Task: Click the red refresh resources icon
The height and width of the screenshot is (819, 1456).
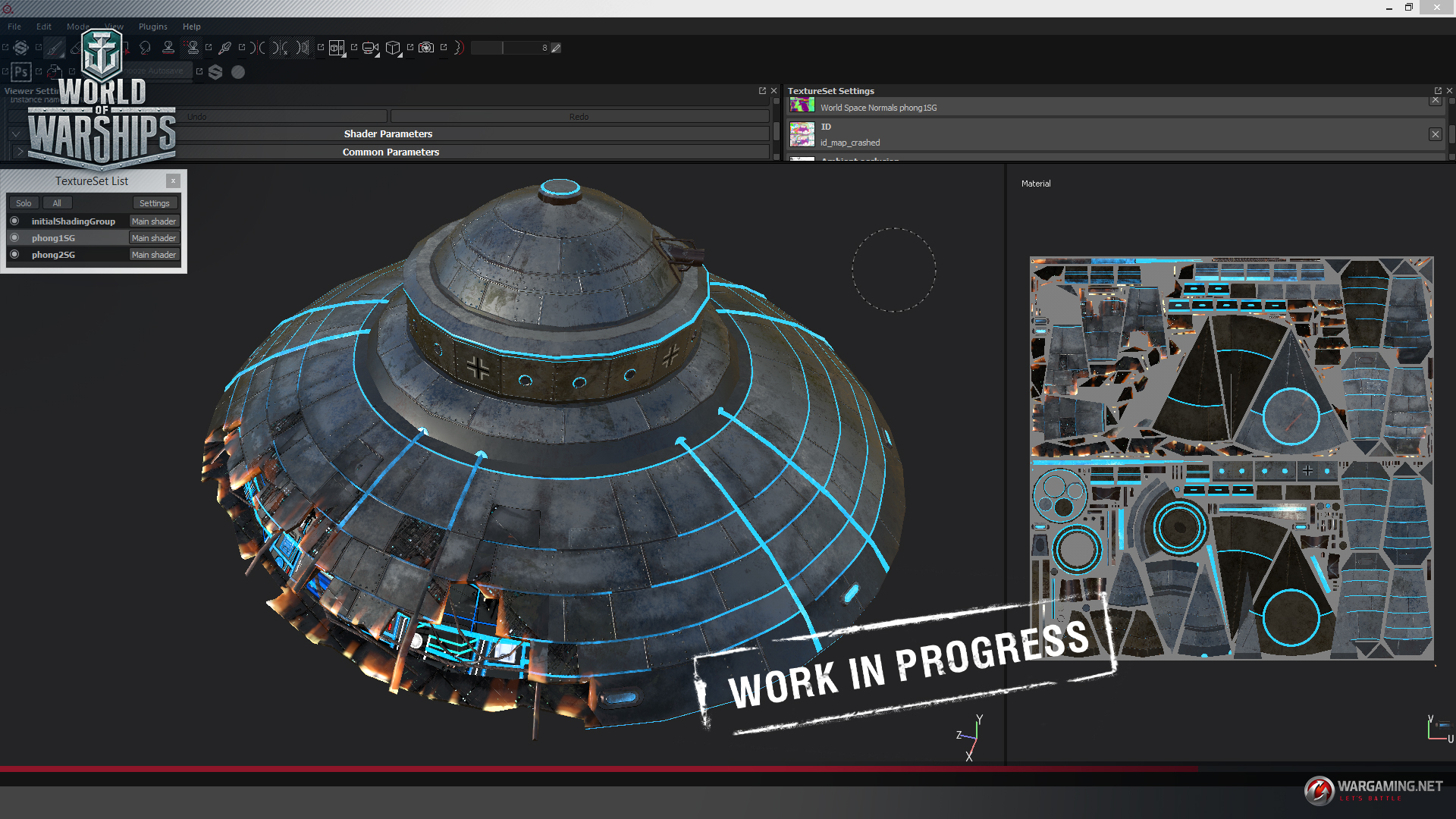Action: (x=54, y=72)
